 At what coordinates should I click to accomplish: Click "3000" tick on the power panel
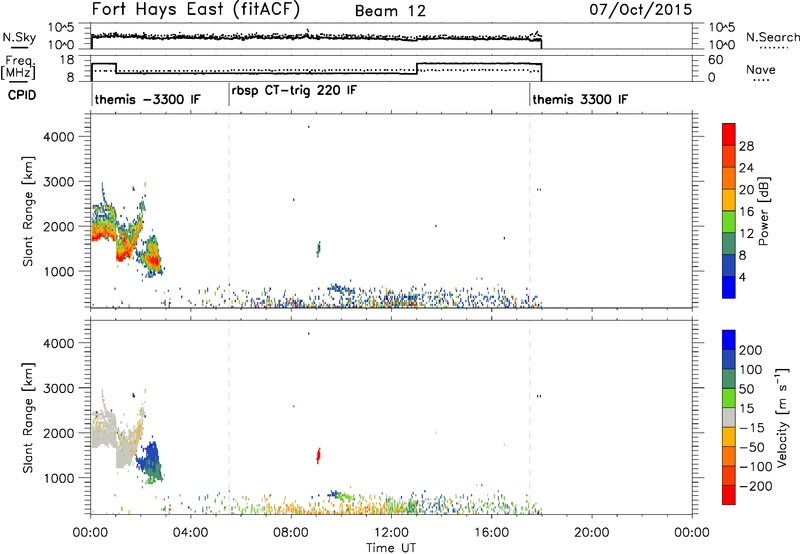[x=59, y=182]
